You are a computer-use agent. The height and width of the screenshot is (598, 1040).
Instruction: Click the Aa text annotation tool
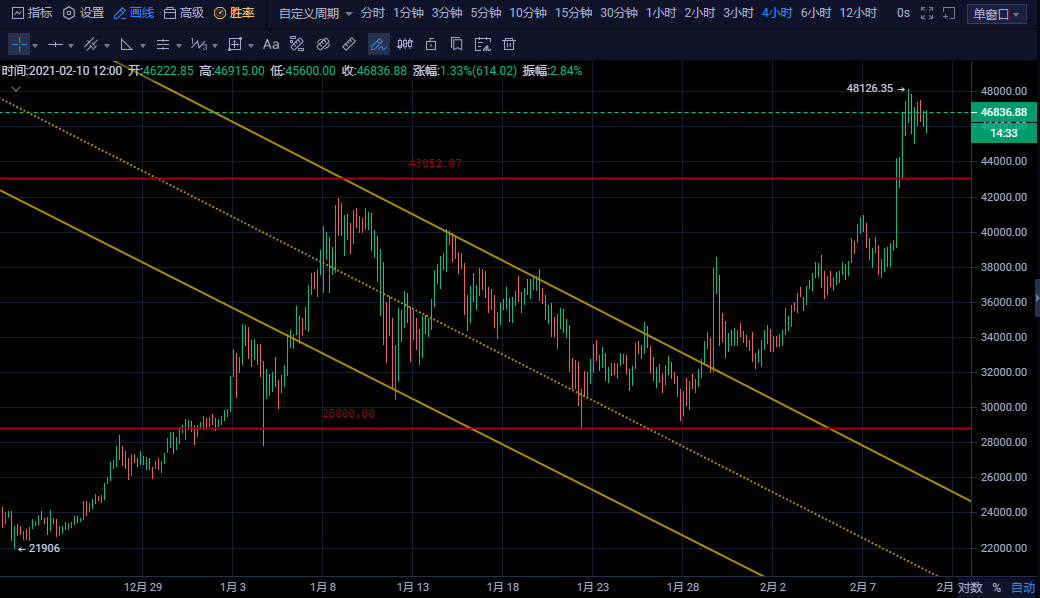click(271, 45)
